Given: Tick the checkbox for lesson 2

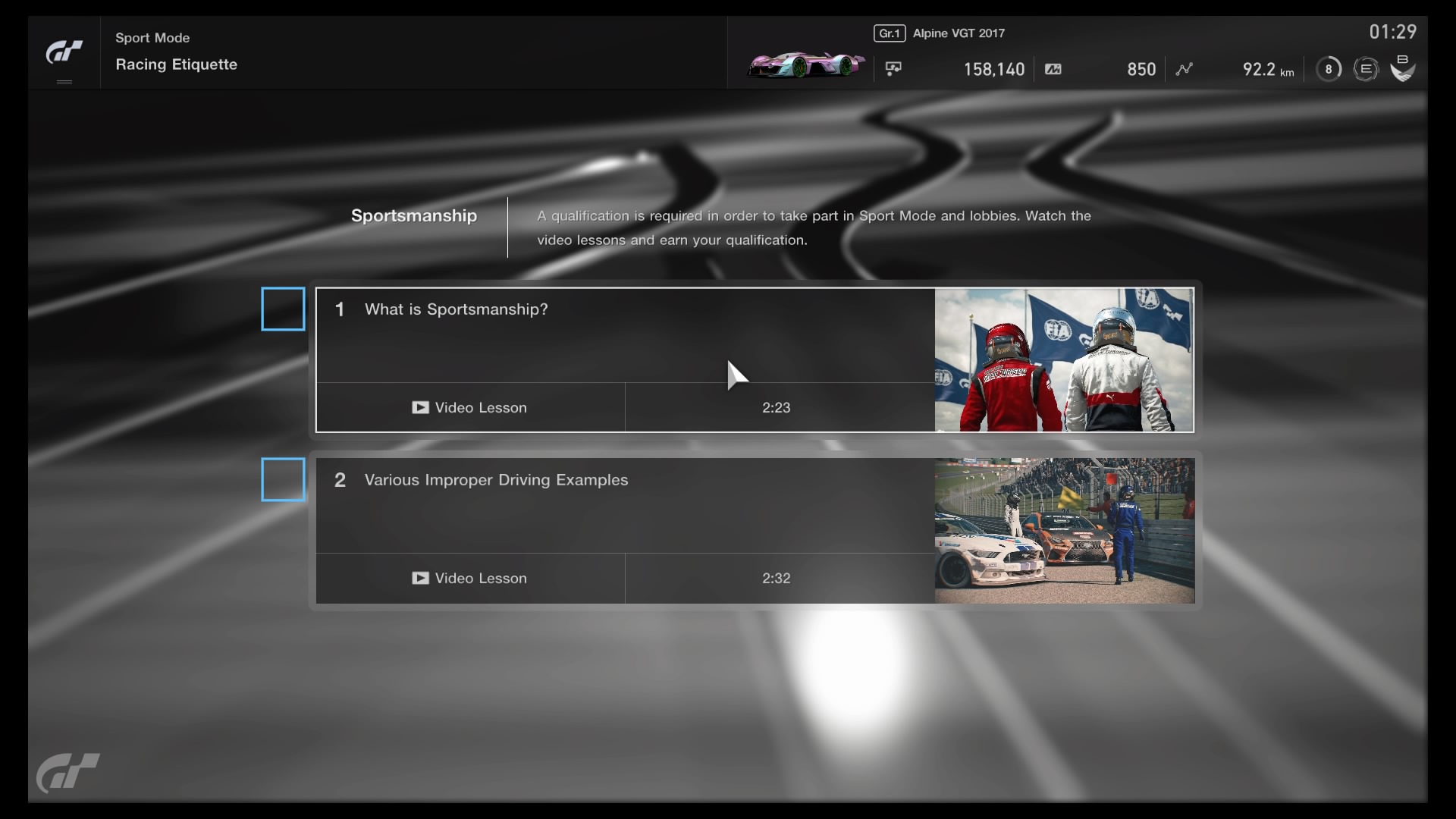Looking at the screenshot, I should (283, 479).
